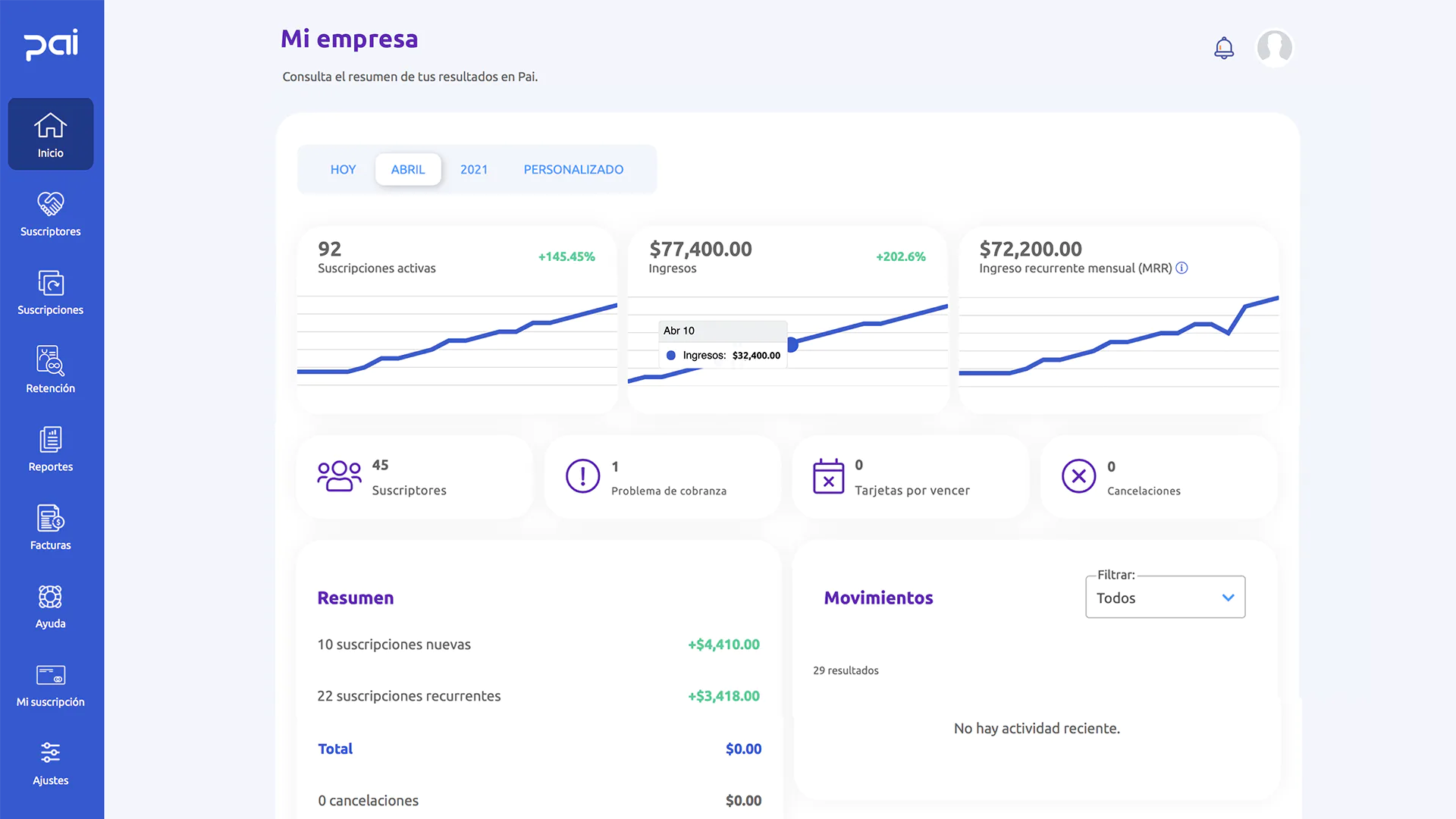Switch to the HOY tab
Image resolution: width=1456 pixels, height=819 pixels.
click(x=343, y=169)
